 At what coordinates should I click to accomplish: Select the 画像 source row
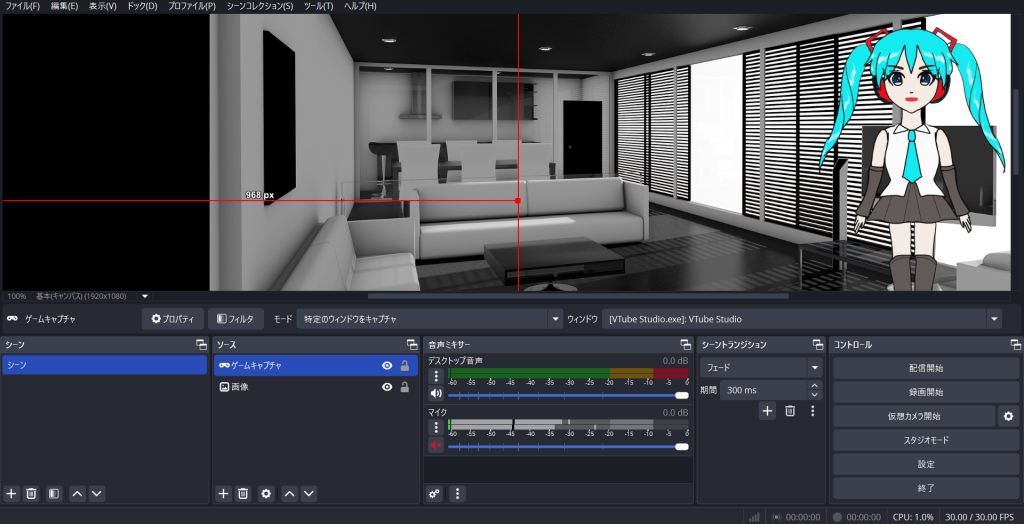pos(316,387)
